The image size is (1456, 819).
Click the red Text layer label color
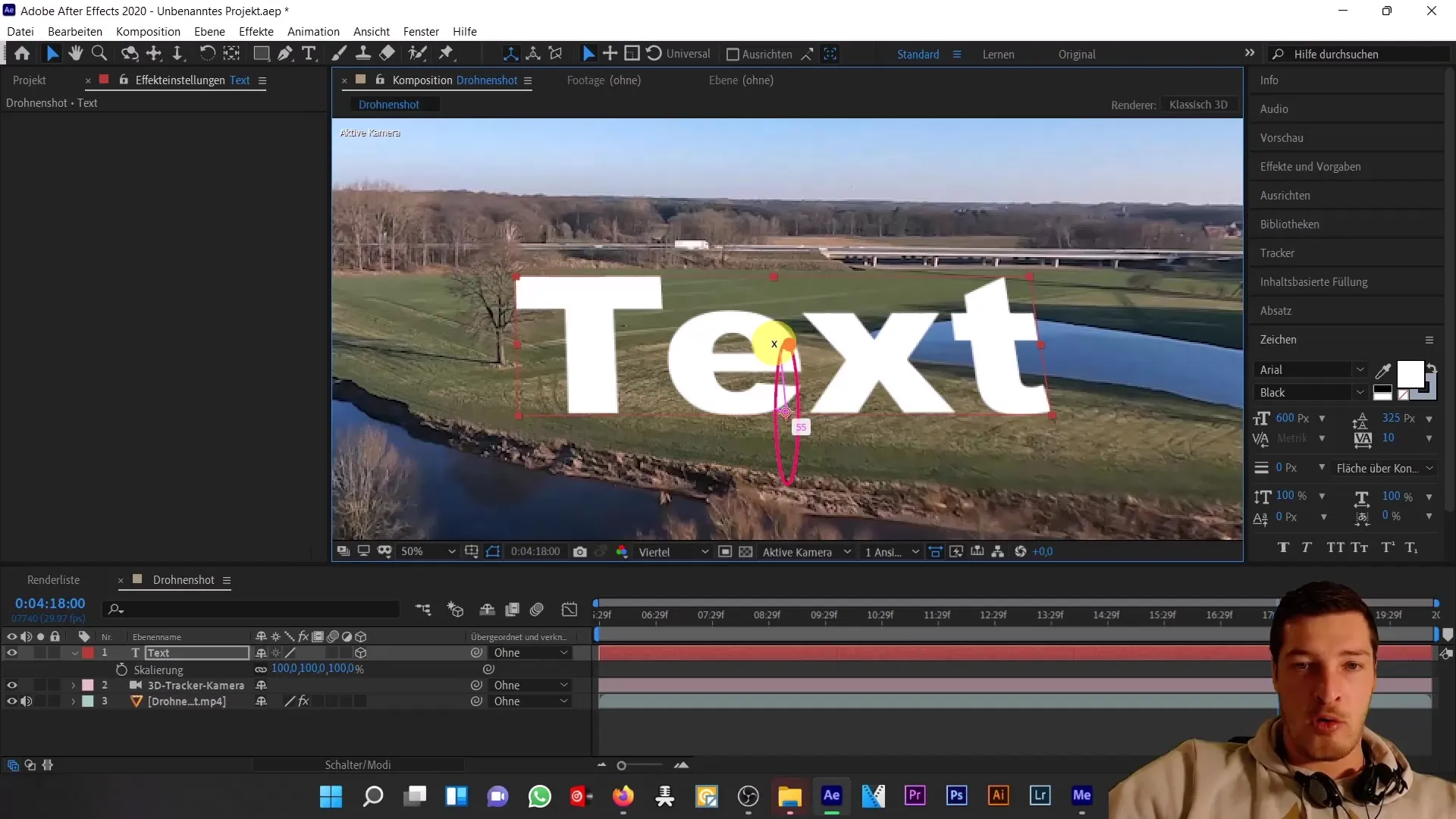tap(88, 653)
